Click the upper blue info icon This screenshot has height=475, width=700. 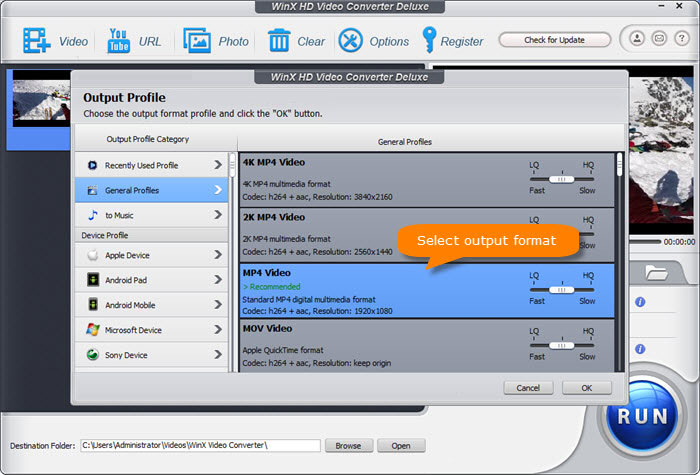pos(640,302)
